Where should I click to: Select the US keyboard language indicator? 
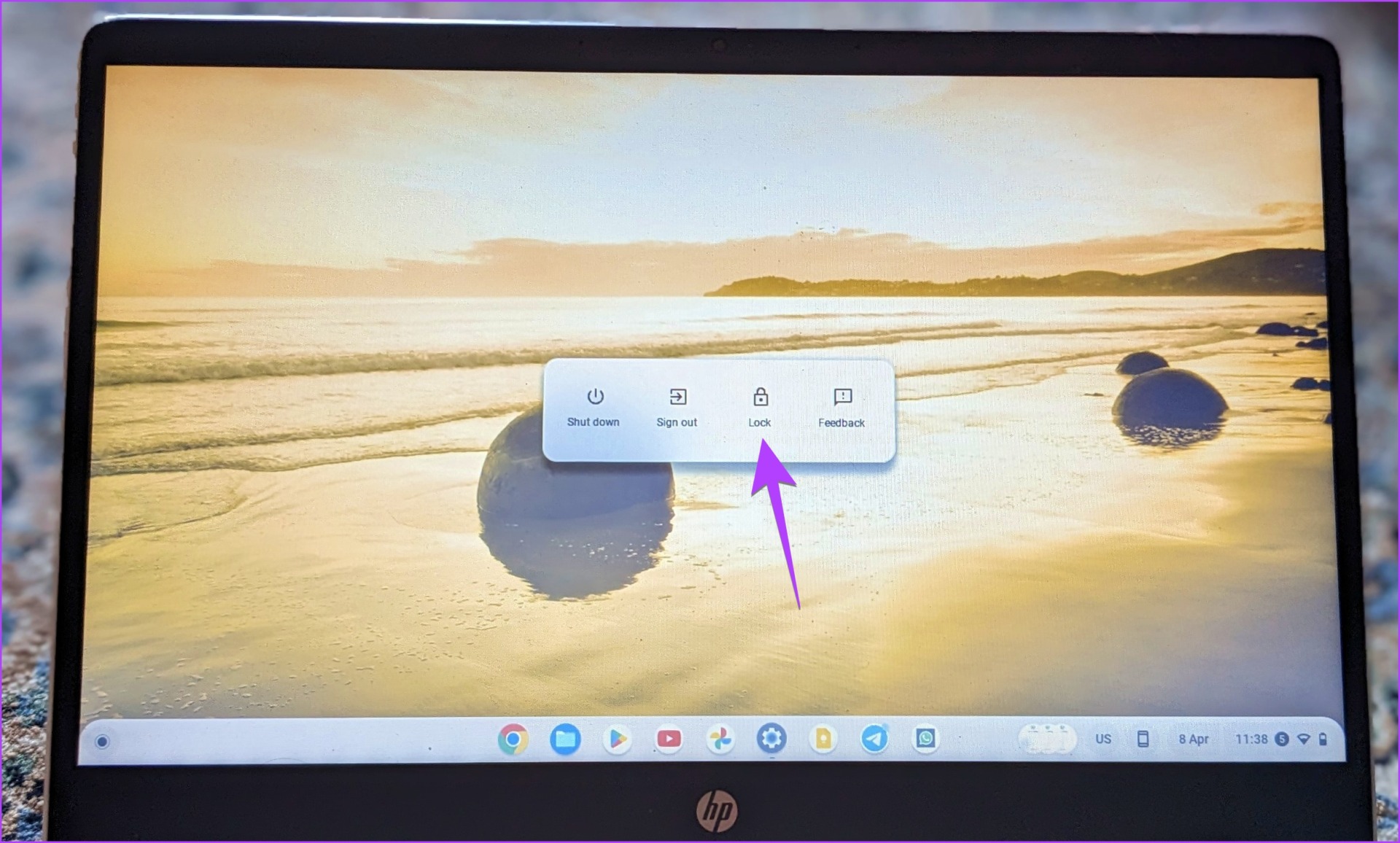[1103, 739]
